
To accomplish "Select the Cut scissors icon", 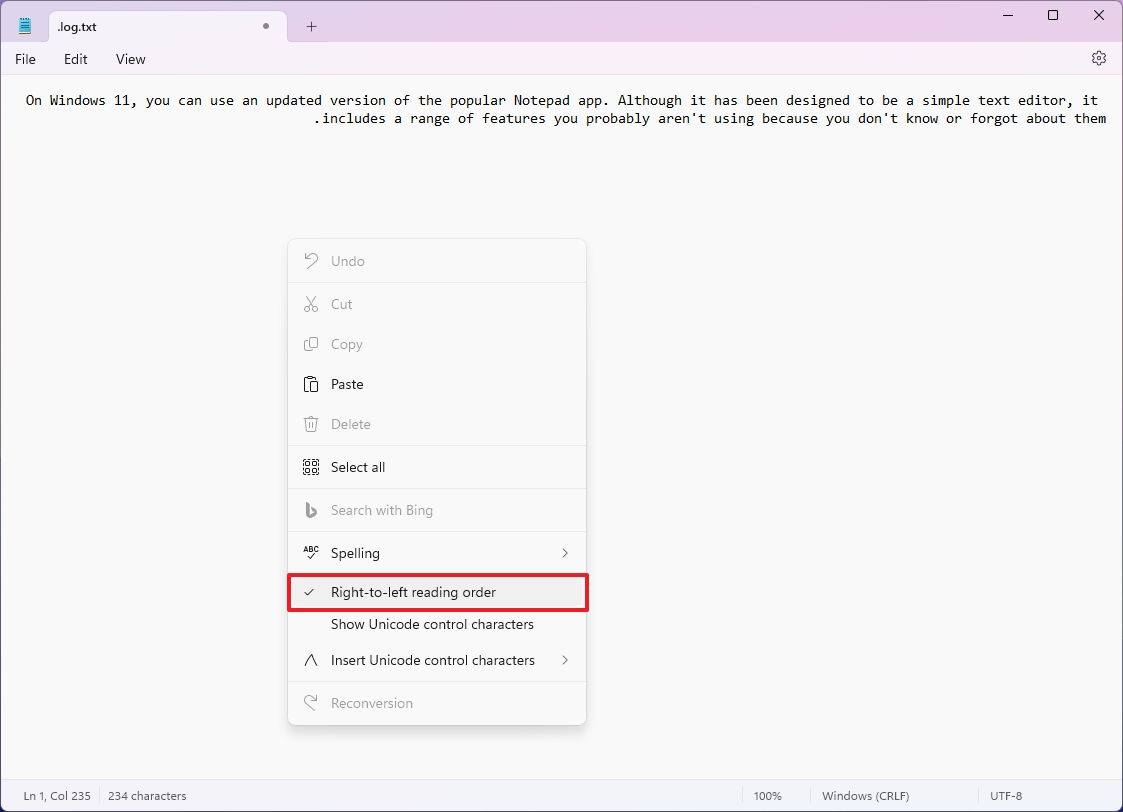I will 310,304.
